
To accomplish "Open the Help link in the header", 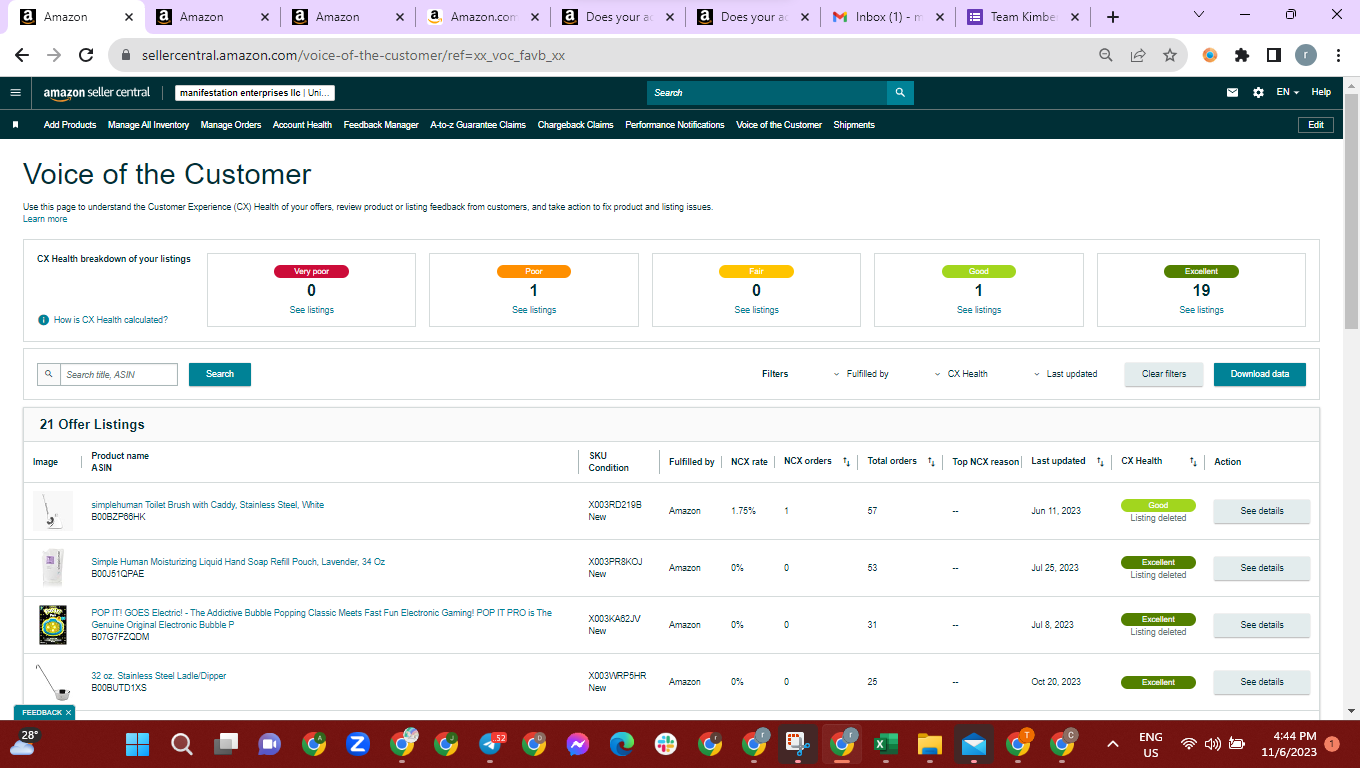I will [x=1321, y=92].
